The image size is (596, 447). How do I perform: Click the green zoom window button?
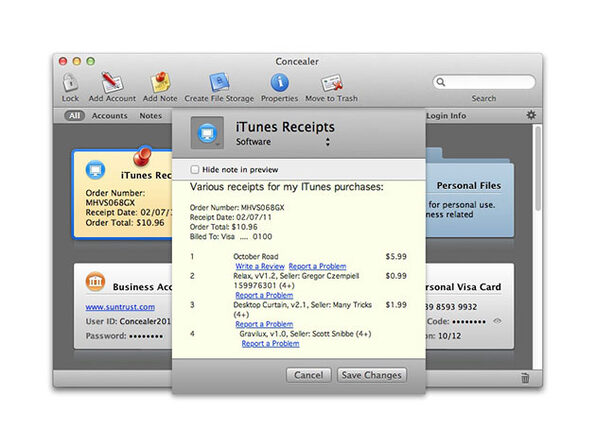pyautogui.click(x=90, y=61)
